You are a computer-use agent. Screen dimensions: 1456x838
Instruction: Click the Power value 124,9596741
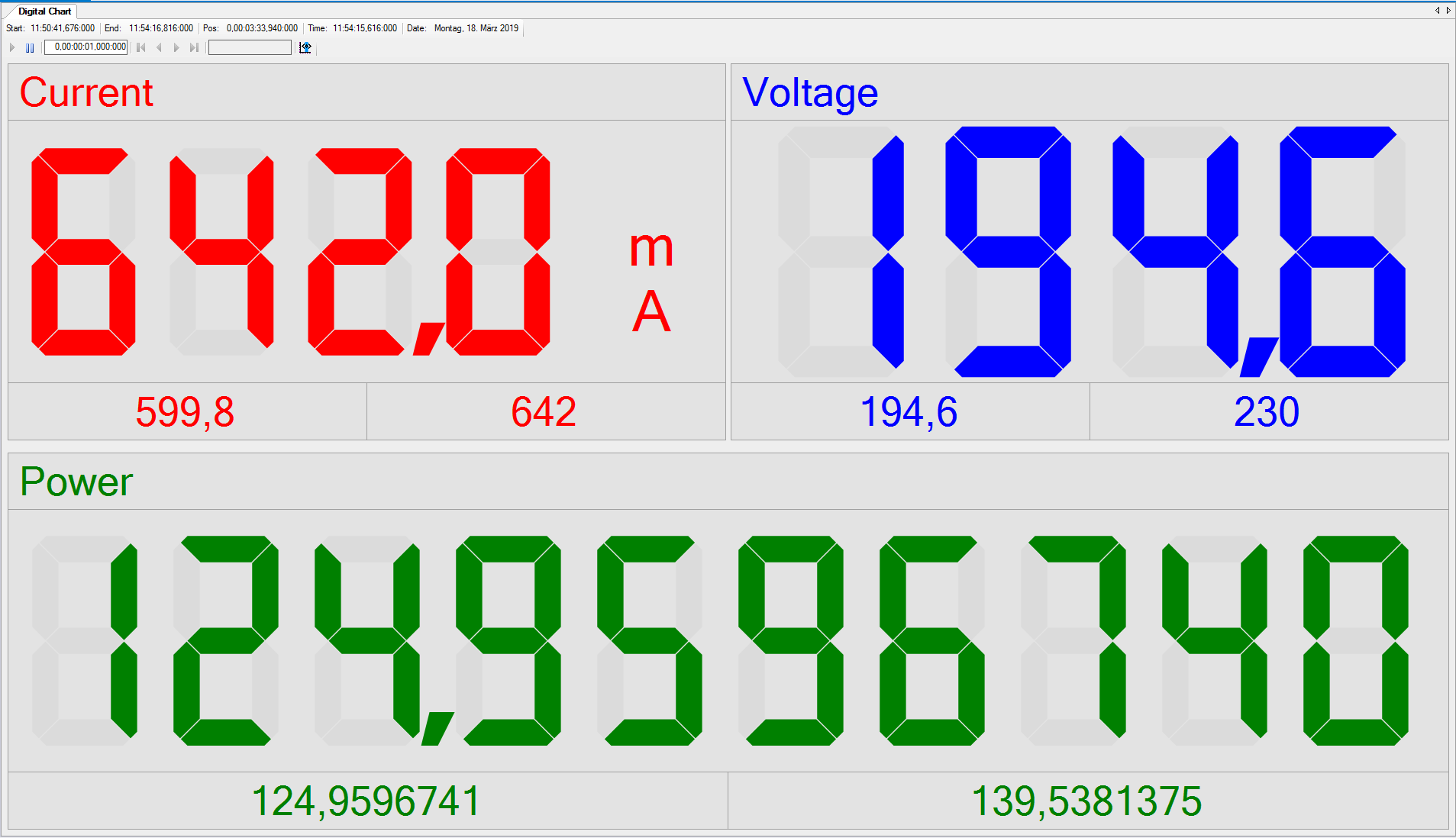pyautogui.click(x=366, y=801)
